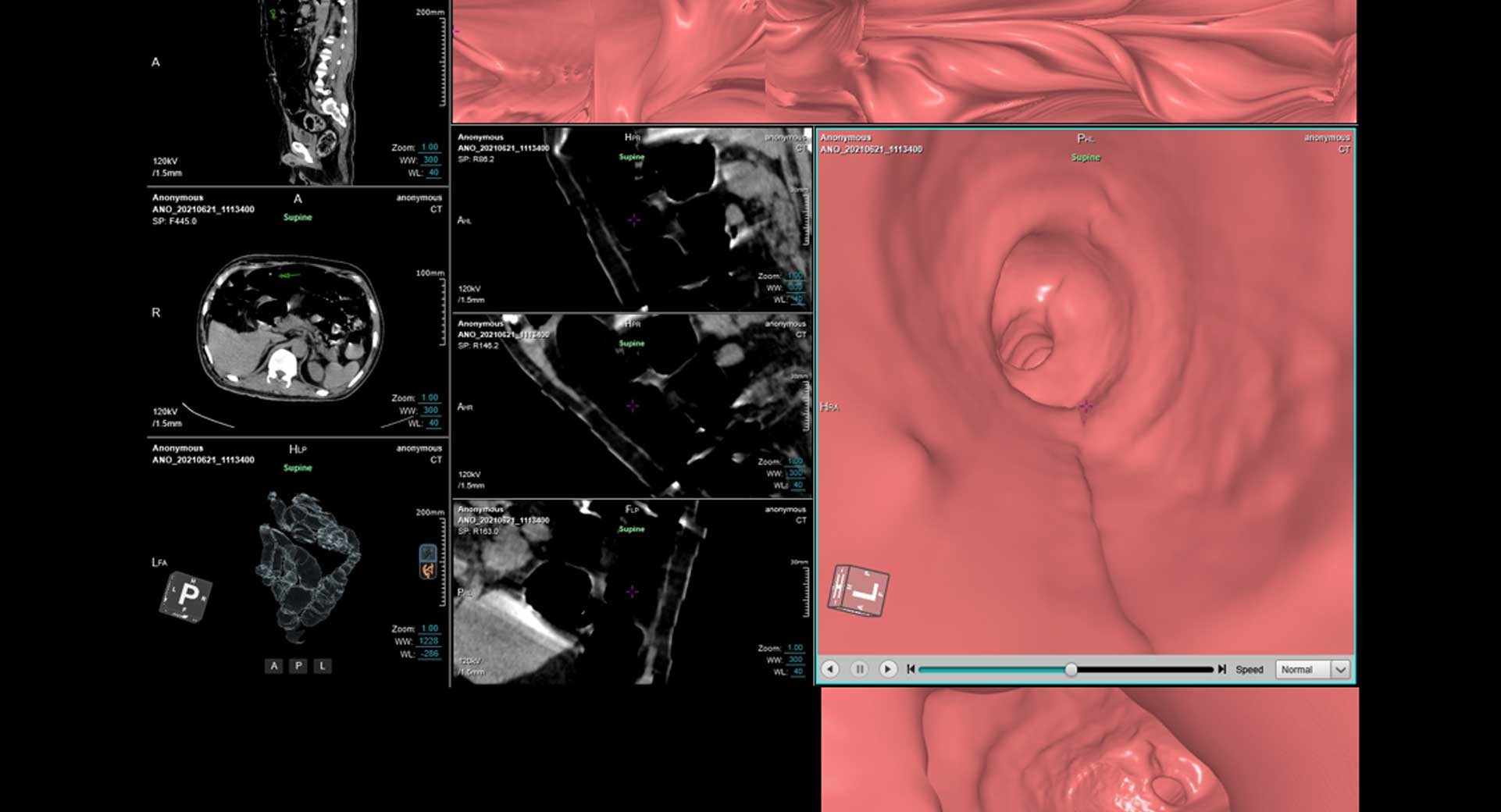Click the Zoom value in the top sagittal panel
1501x812 pixels.
(430, 148)
